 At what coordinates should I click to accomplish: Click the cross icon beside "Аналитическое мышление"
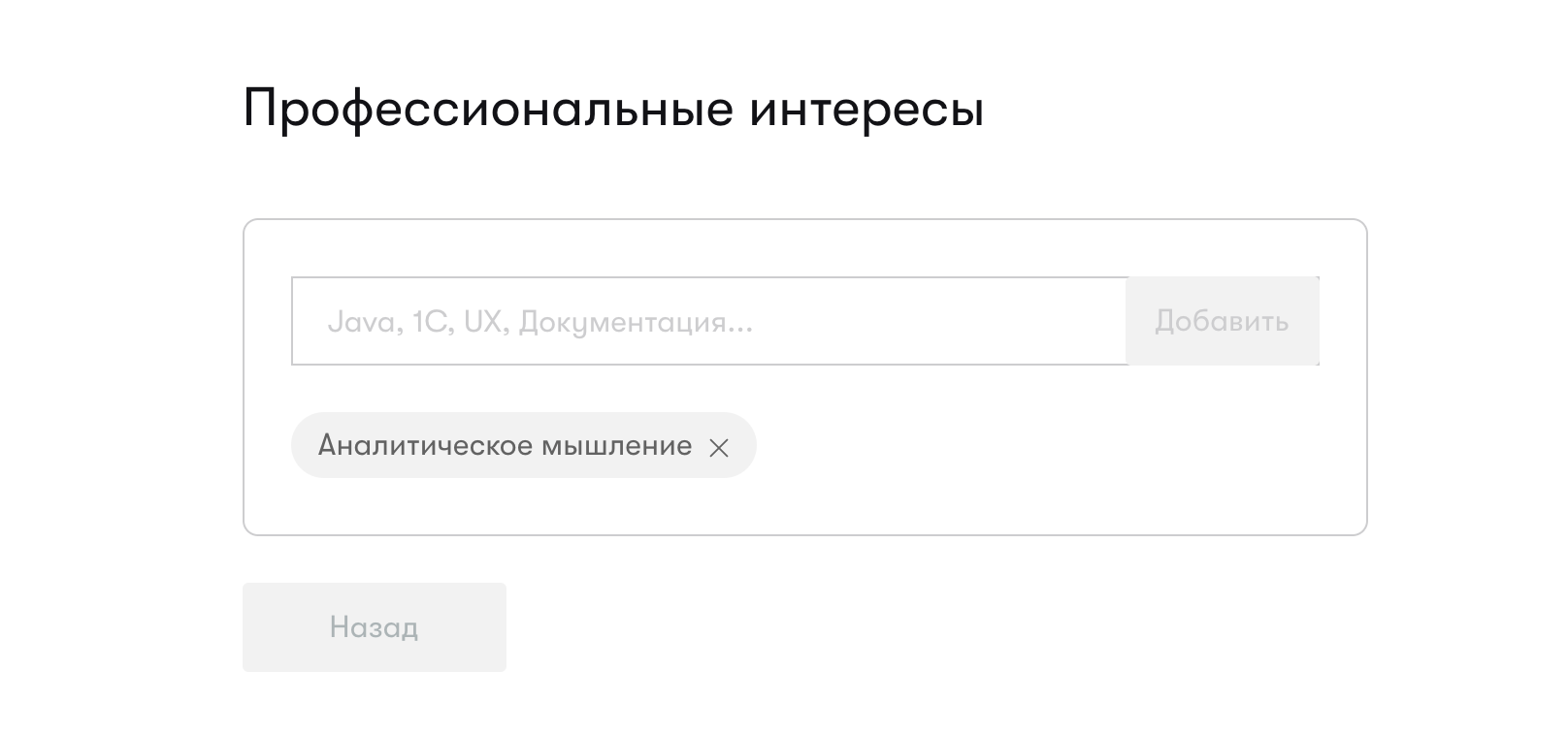point(718,447)
